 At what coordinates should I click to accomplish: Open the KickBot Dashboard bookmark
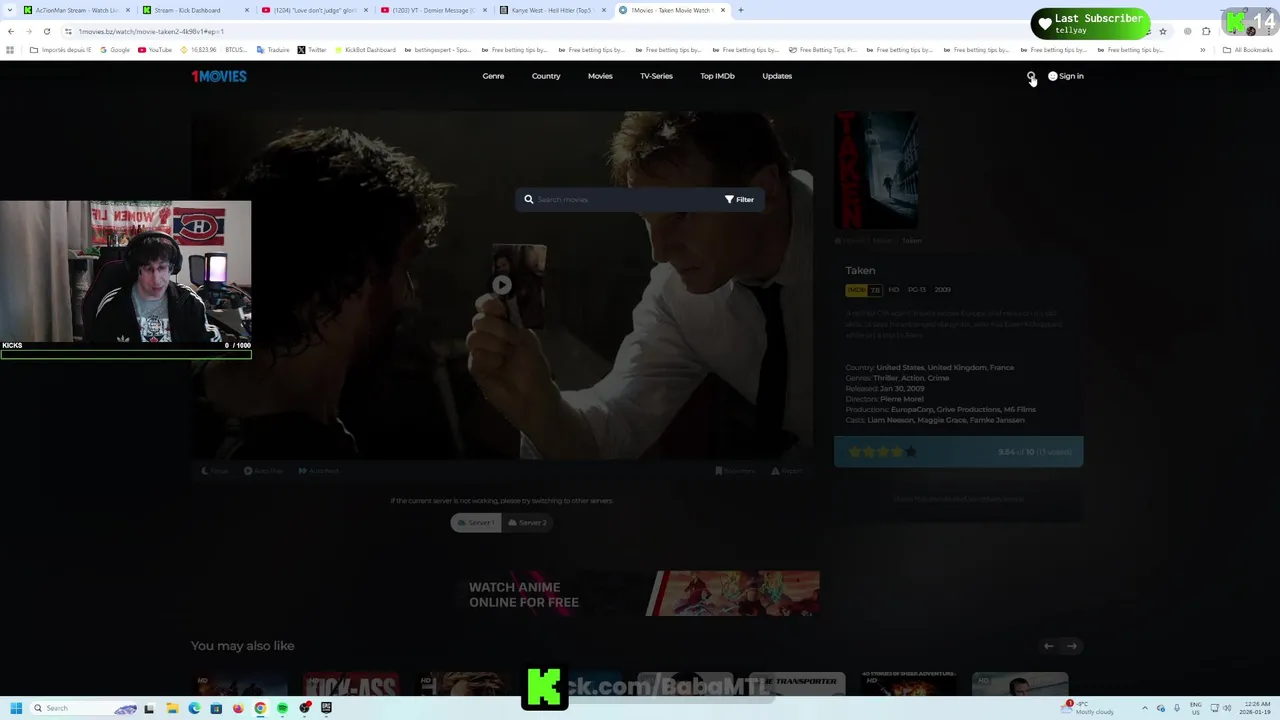pos(366,50)
